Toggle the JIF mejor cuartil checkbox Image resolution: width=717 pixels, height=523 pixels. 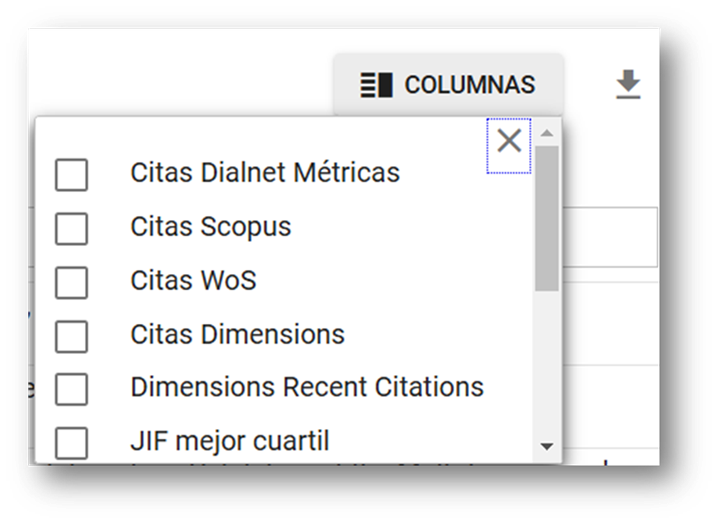tap(71, 442)
